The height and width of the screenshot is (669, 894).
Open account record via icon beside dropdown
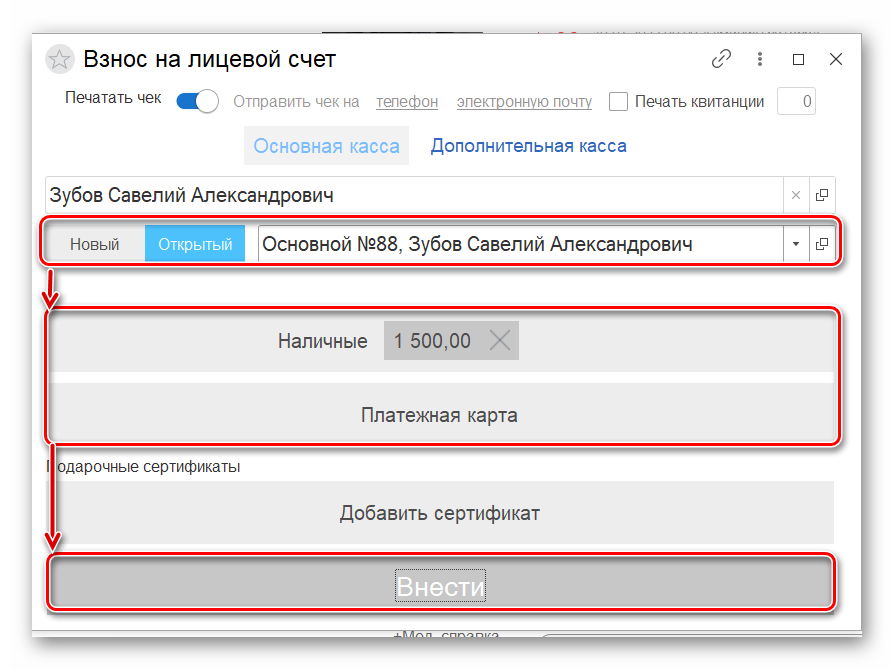click(822, 244)
